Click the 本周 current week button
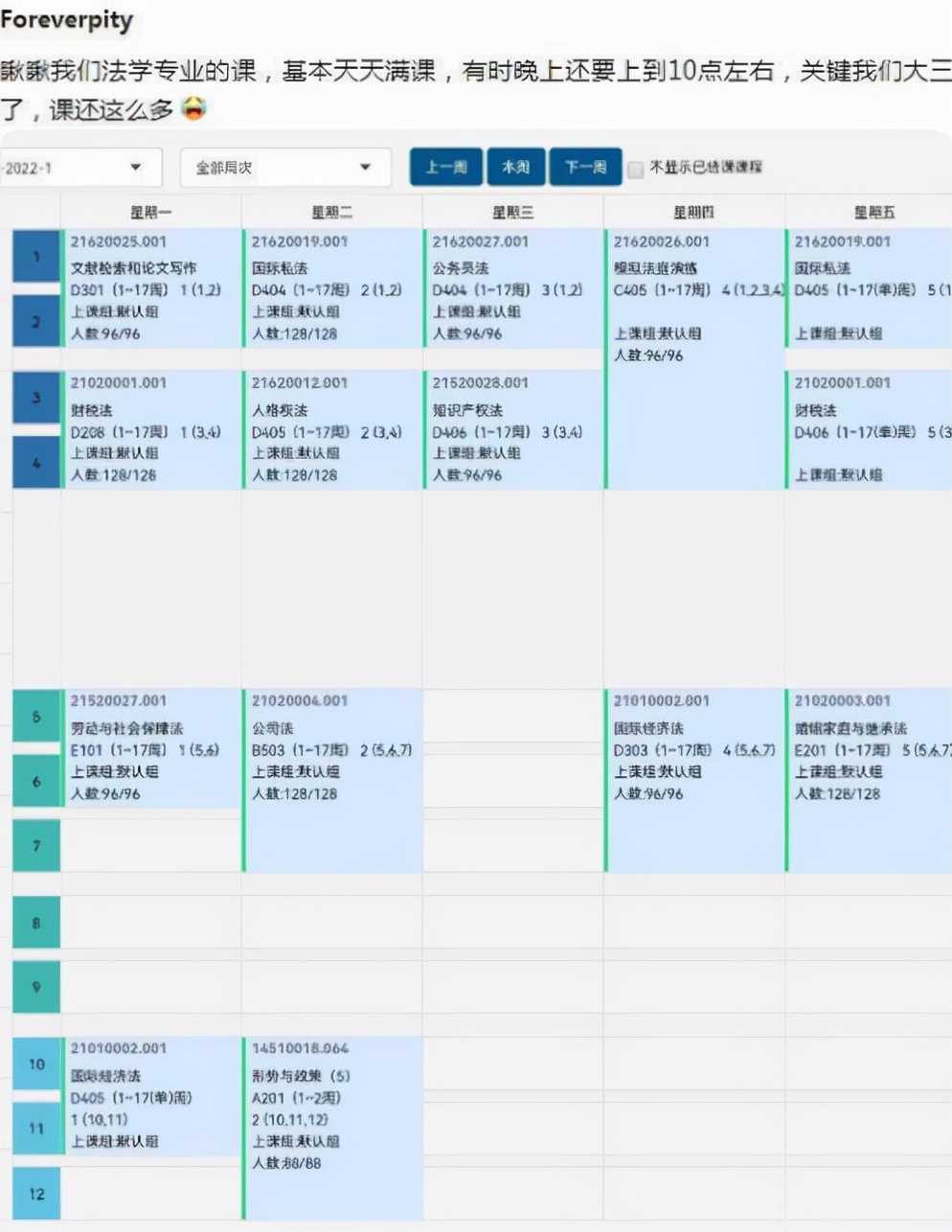 515,166
